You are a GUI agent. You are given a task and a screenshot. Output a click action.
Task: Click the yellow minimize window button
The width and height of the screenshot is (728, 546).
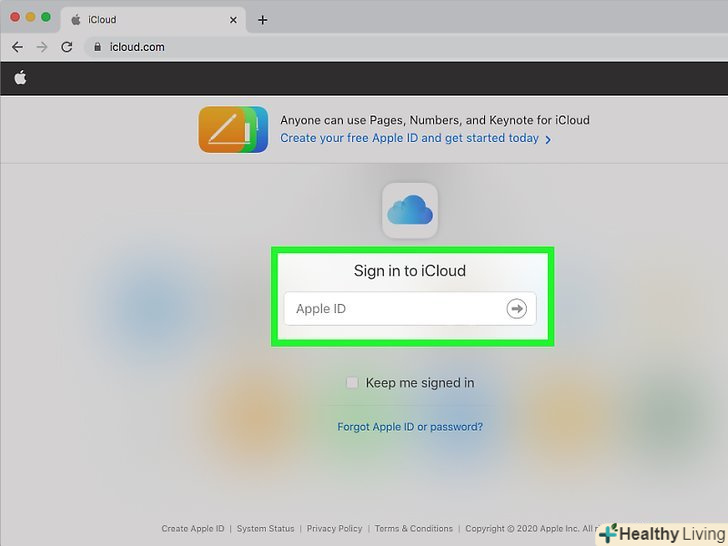(x=30, y=17)
